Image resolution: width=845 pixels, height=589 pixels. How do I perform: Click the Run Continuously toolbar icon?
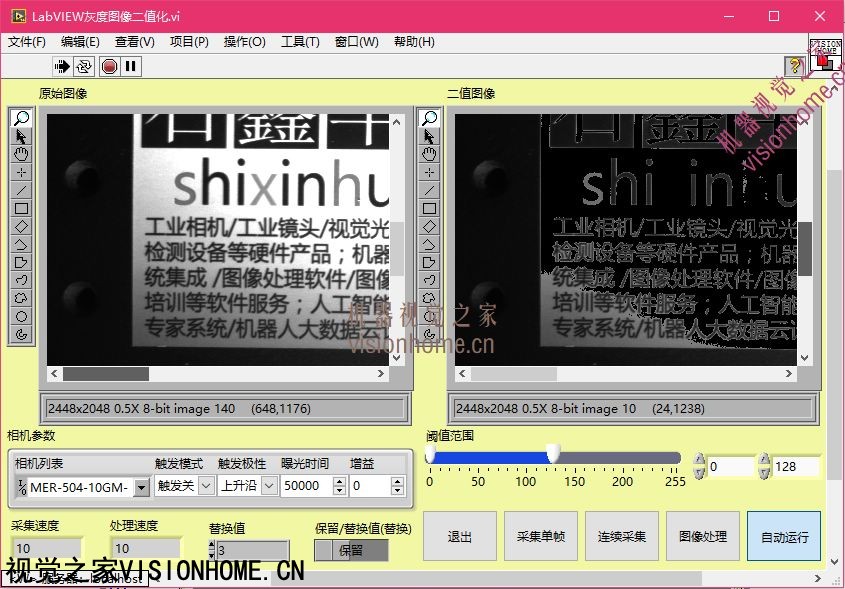coord(84,66)
